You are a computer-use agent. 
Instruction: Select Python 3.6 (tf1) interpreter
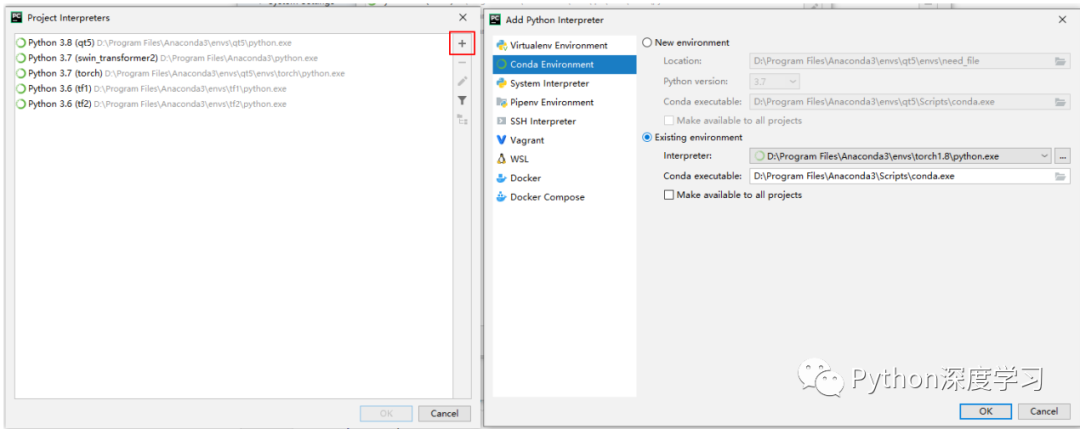coord(233,88)
